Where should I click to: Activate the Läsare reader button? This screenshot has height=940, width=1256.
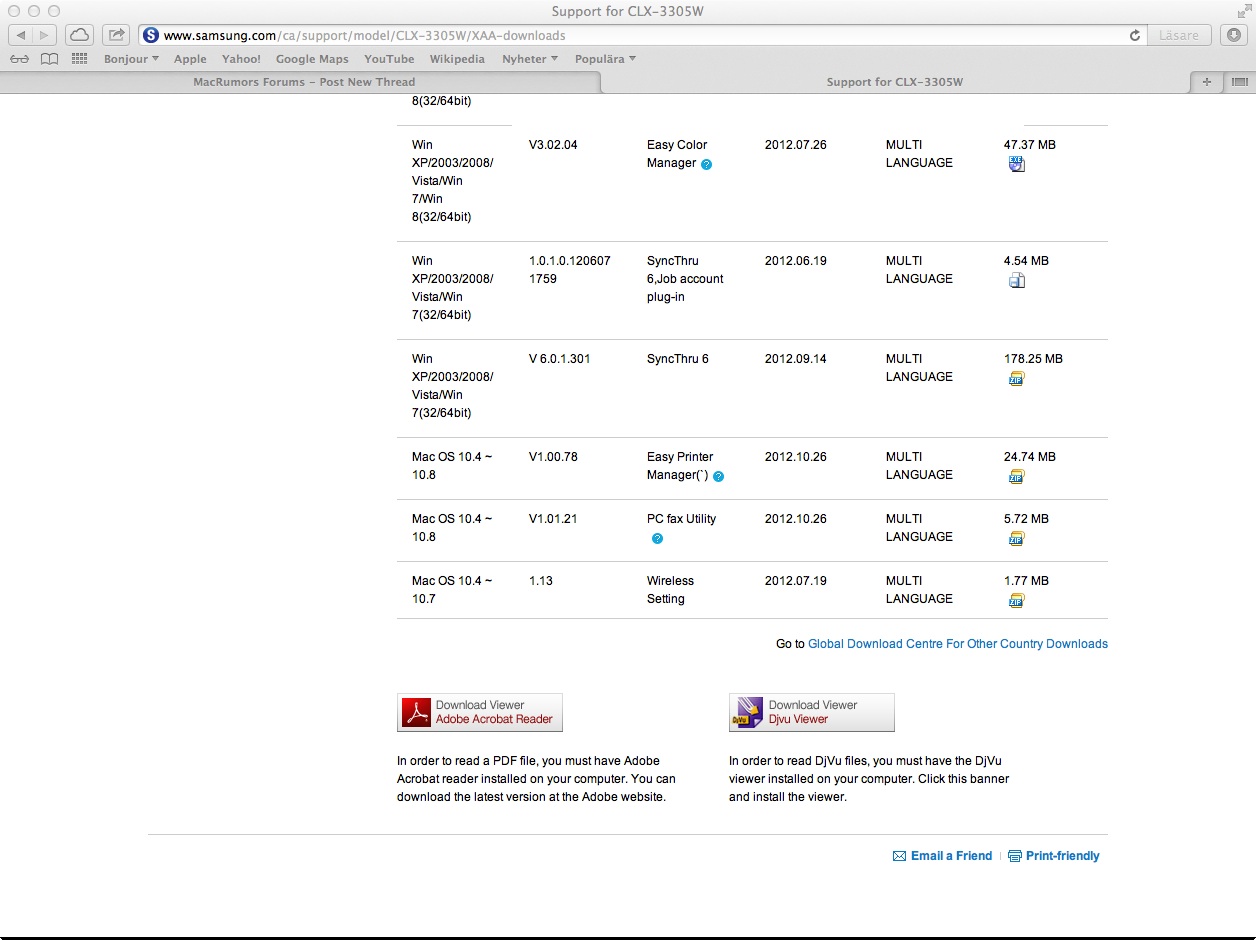(x=1178, y=35)
